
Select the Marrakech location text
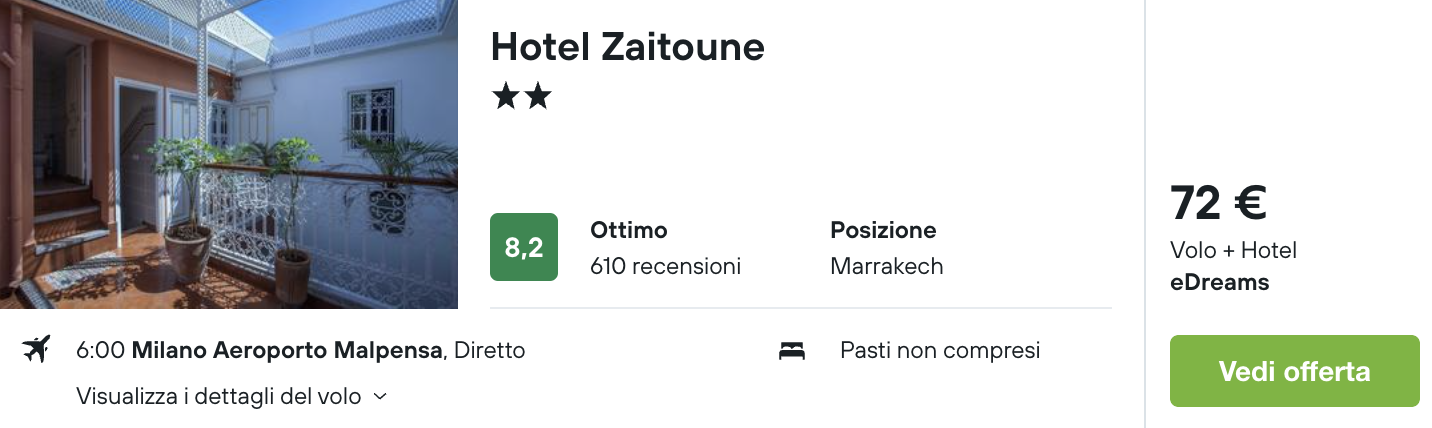pyautogui.click(x=886, y=266)
